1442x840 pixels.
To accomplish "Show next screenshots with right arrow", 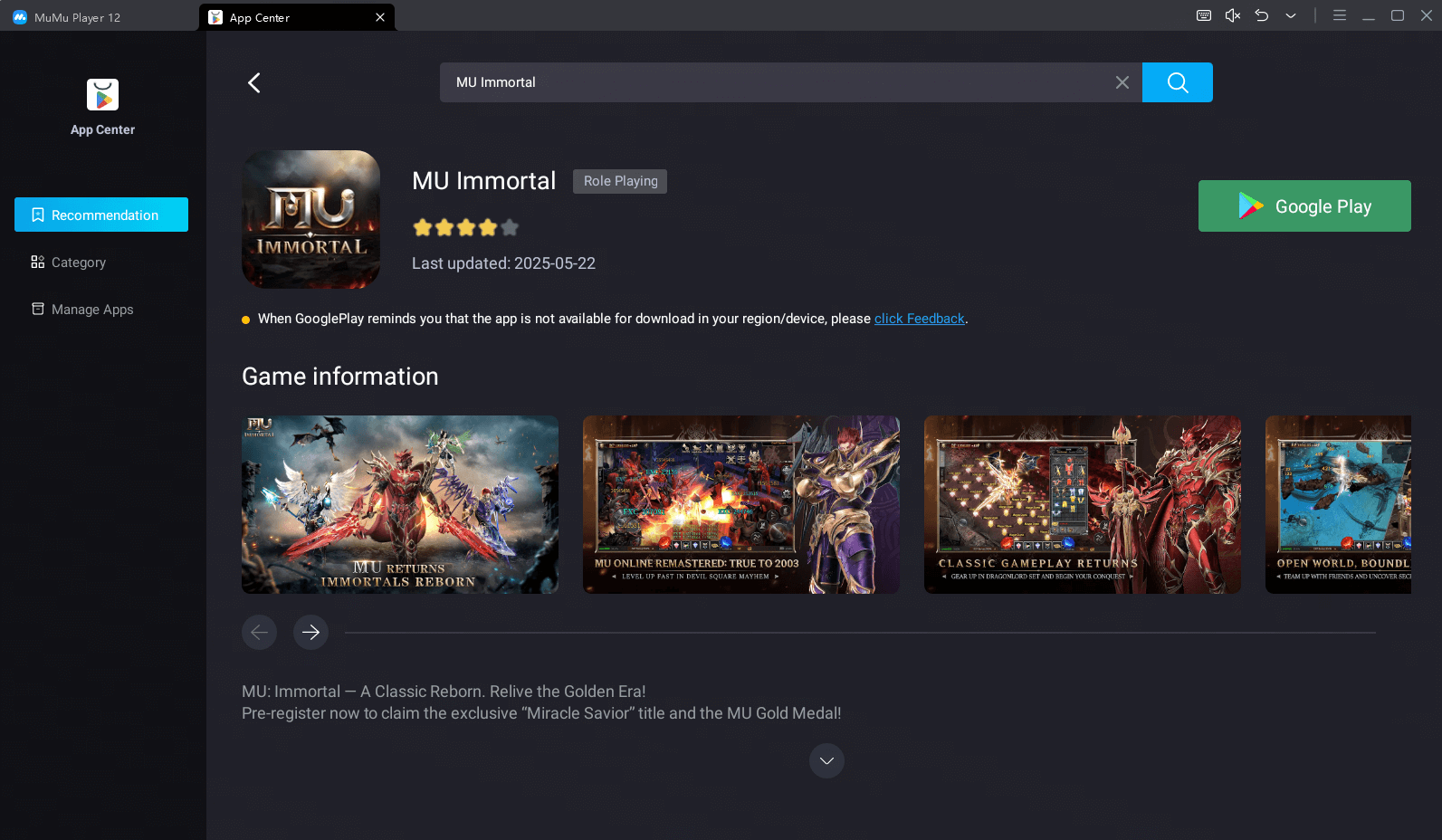I will pos(310,632).
